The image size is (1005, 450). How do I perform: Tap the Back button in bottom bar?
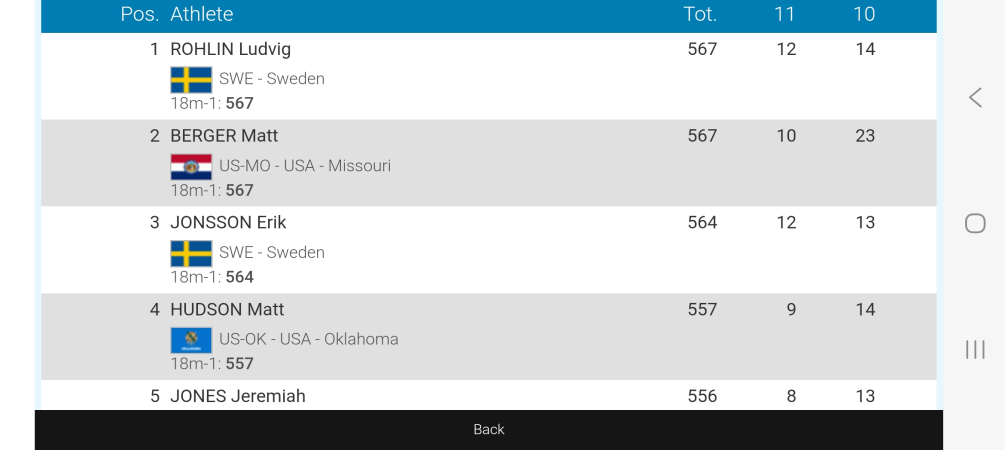tap(488, 429)
